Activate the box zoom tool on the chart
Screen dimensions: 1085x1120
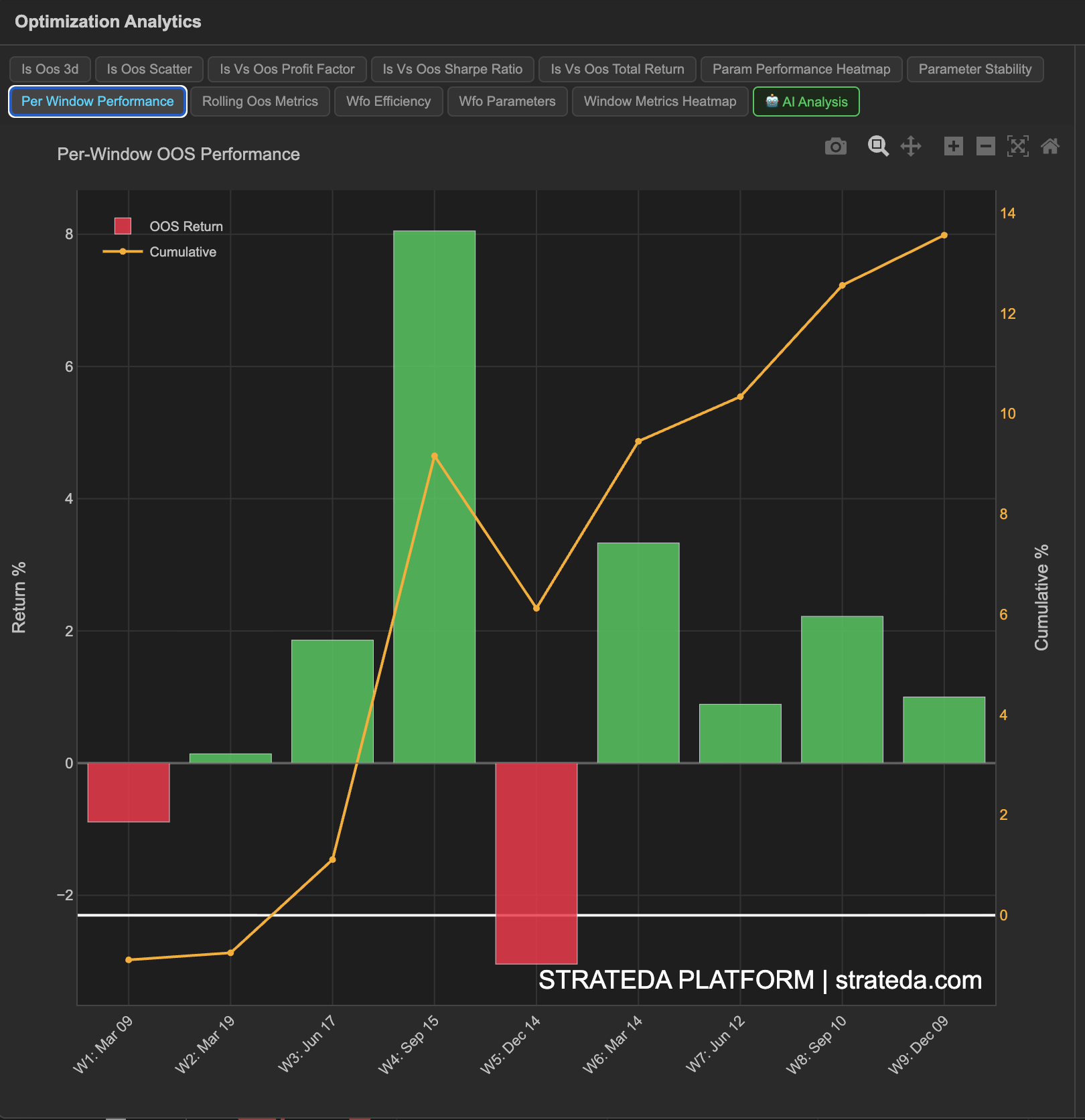point(878,146)
